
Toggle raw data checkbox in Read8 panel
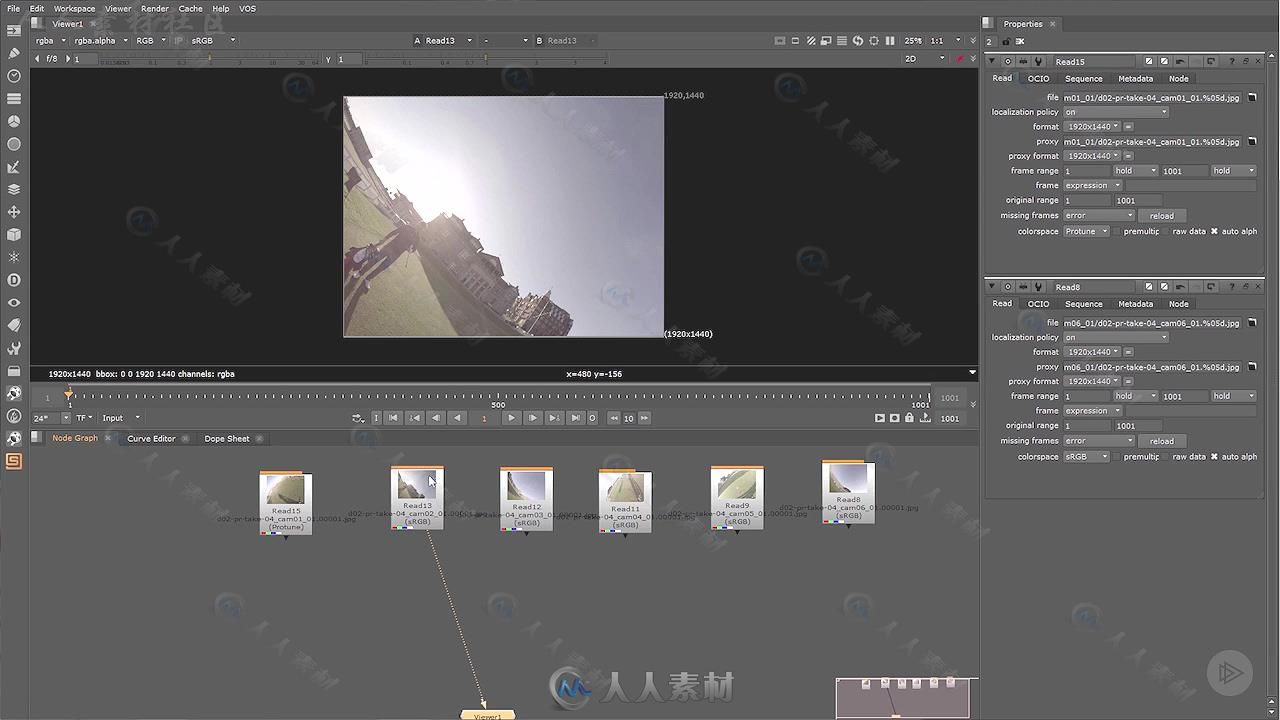[1167, 457]
